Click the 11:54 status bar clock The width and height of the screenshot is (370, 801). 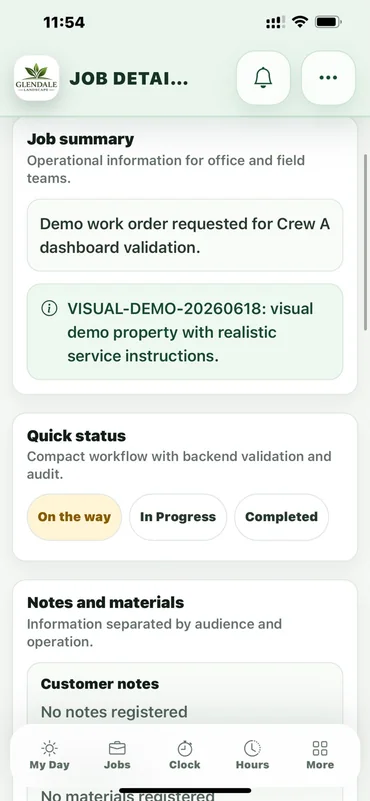pos(64,22)
